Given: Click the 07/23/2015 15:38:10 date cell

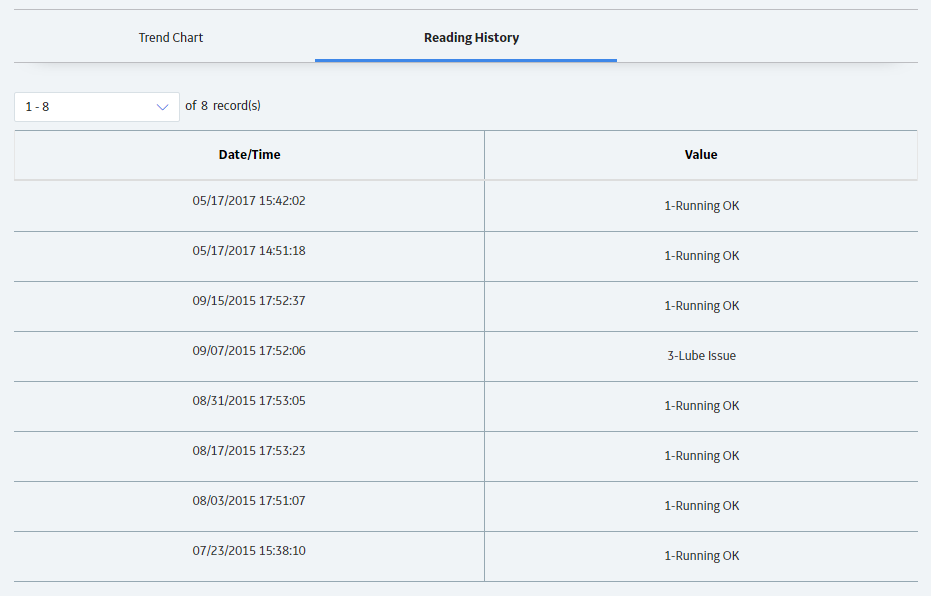Looking at the screenshot, I should 249,556.
